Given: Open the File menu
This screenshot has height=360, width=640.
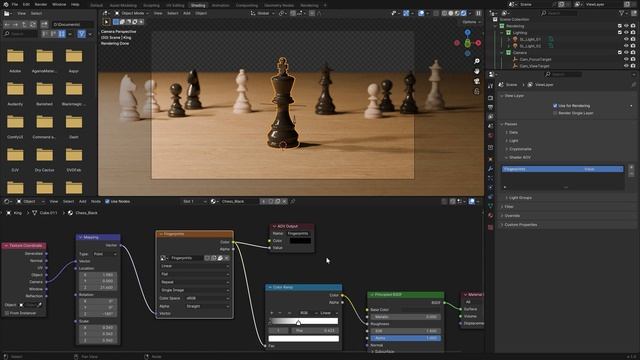Looking at the screenshot, I should click(x=15, y=4).
